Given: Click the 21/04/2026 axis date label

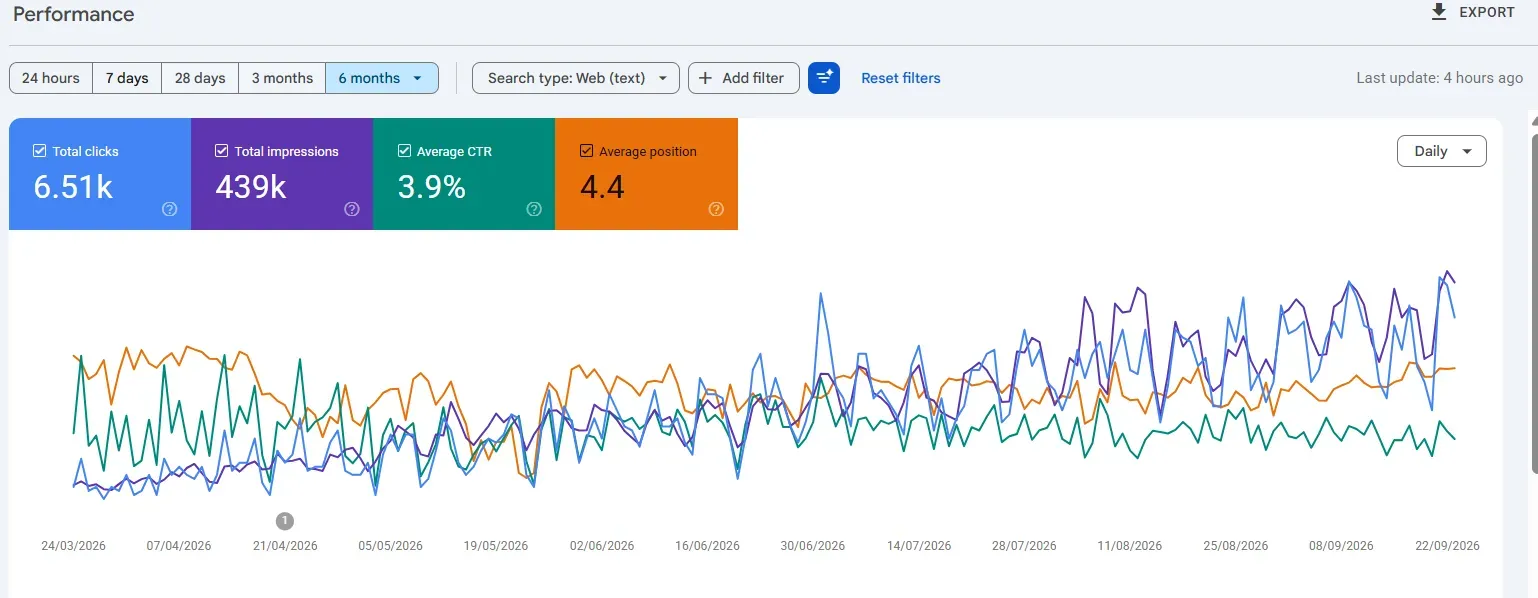Looking at the screenshot, I should pos(285,546).
